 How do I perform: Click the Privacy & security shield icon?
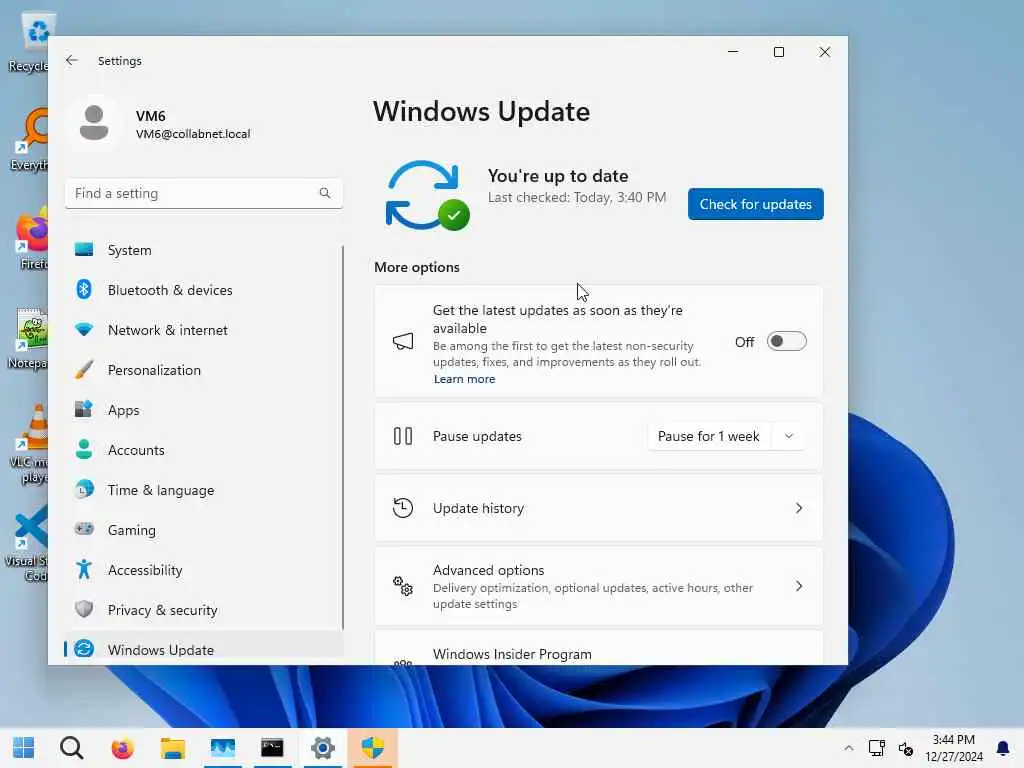(x=84, y=609)
